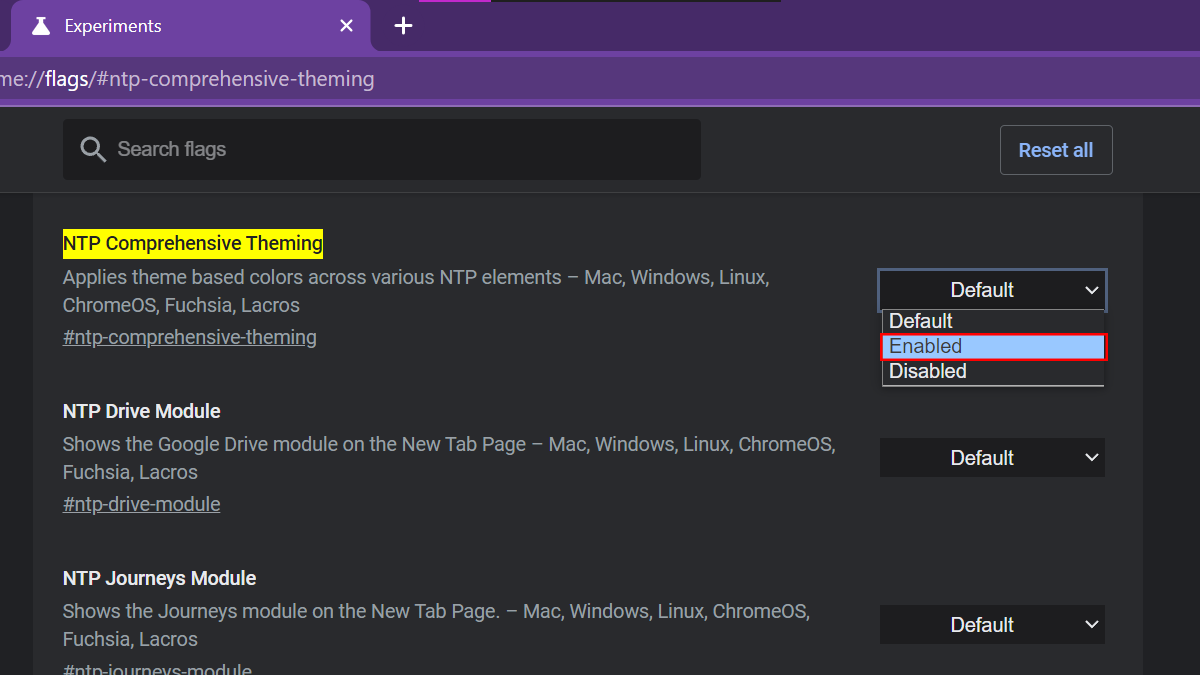
Task: Expand the NTP Journeys Module dropdown
Action: [992, 625]
